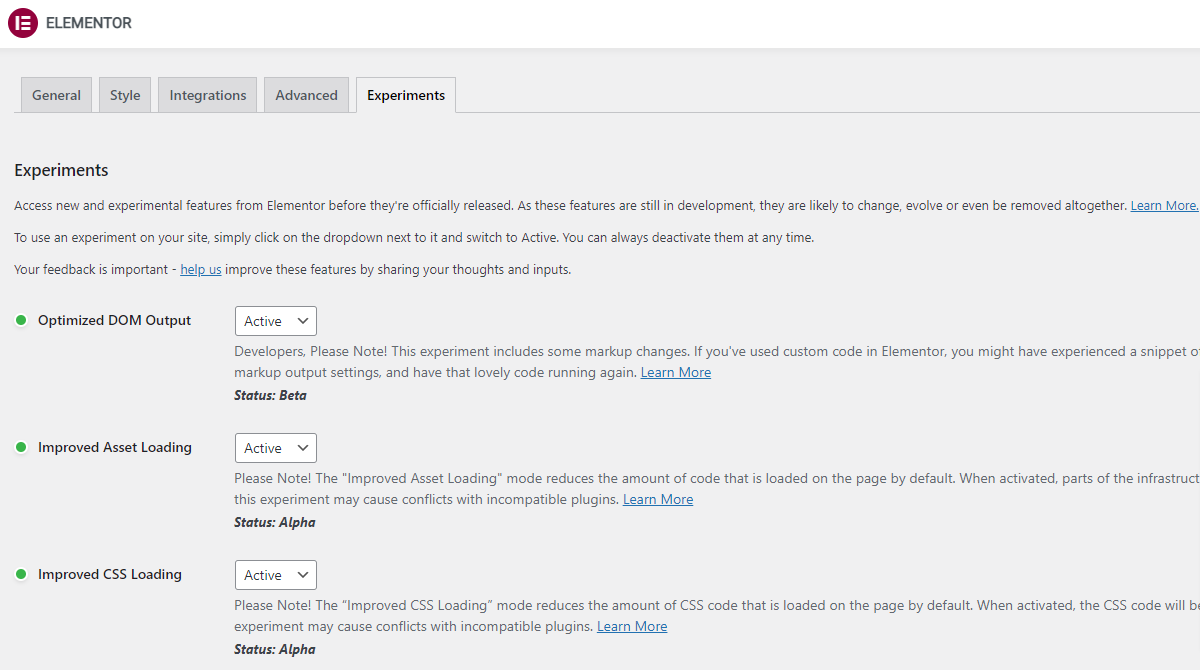The image size is (1200, 670).
Task: Switch to the Style tab
Action: click(x=125, y=95)
